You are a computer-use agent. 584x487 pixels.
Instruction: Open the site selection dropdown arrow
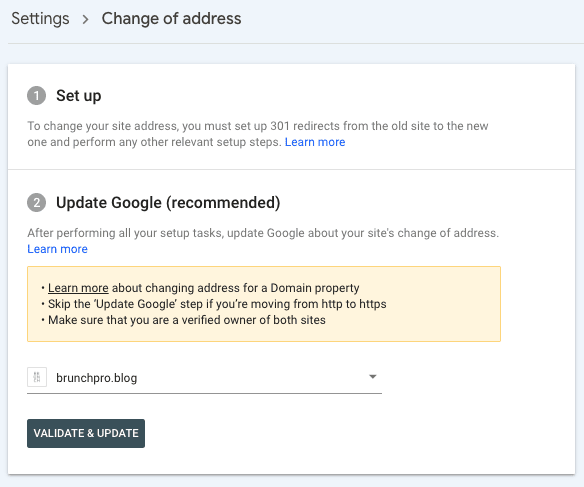coord(372,377)
